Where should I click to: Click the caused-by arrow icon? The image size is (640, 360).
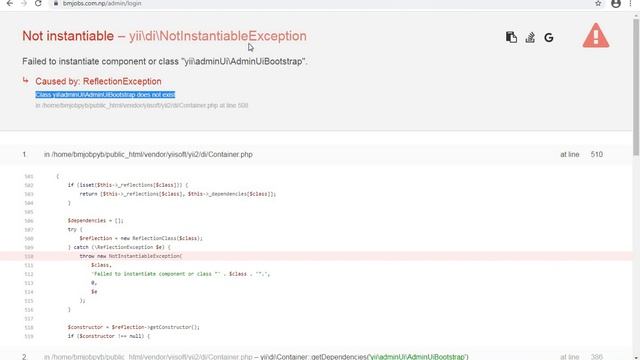click(26, 80)
